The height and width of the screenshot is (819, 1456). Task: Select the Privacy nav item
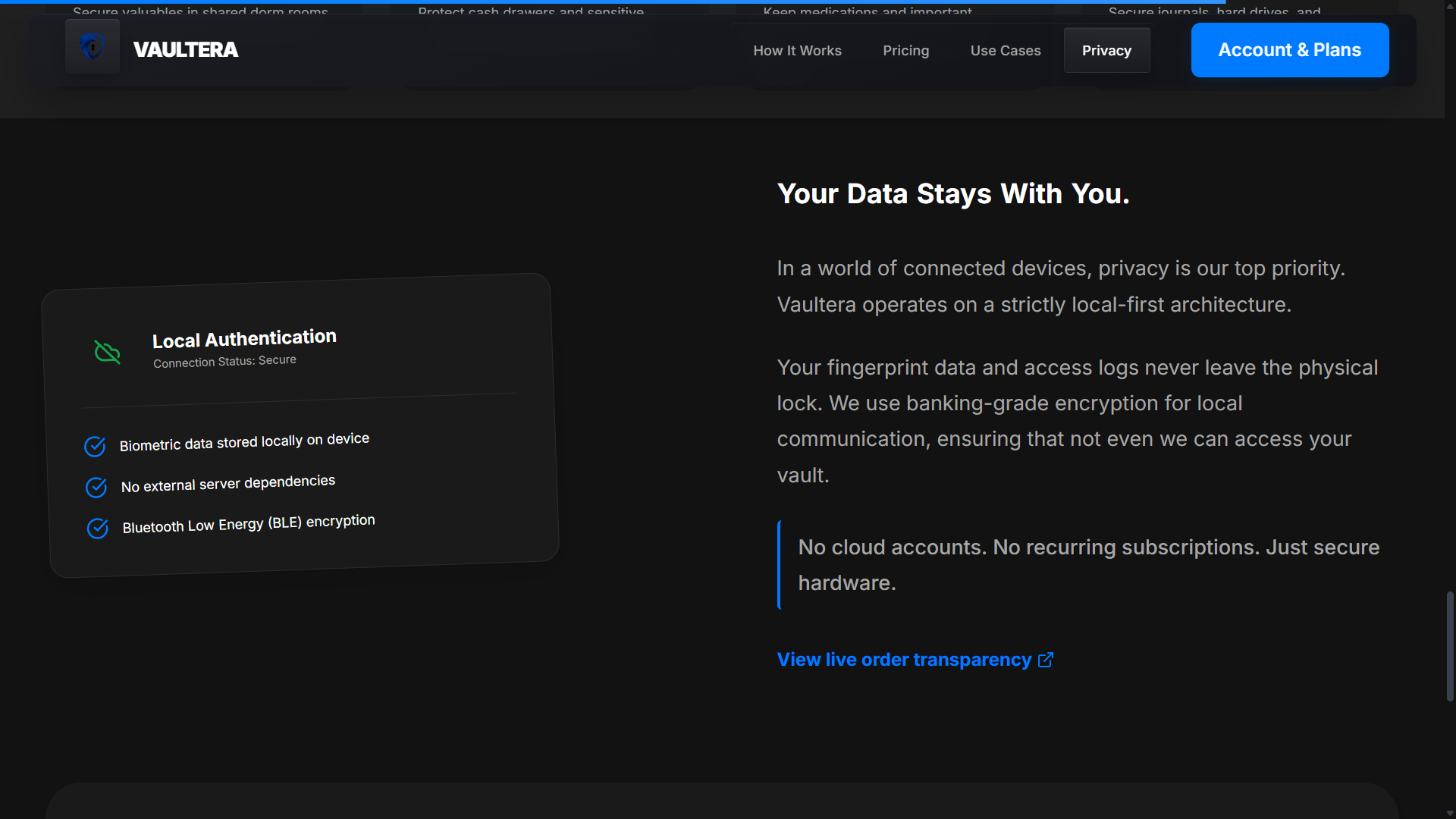pyautogui.click(x=1106, y=51)
